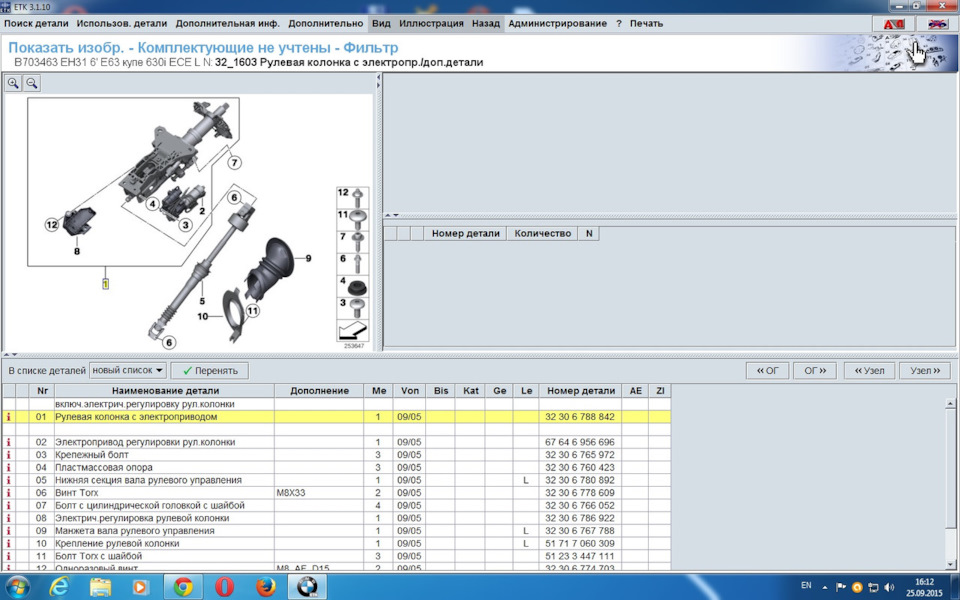Open the новый список dropdown
Screen dimensions: 960x600
pos(128,370)
